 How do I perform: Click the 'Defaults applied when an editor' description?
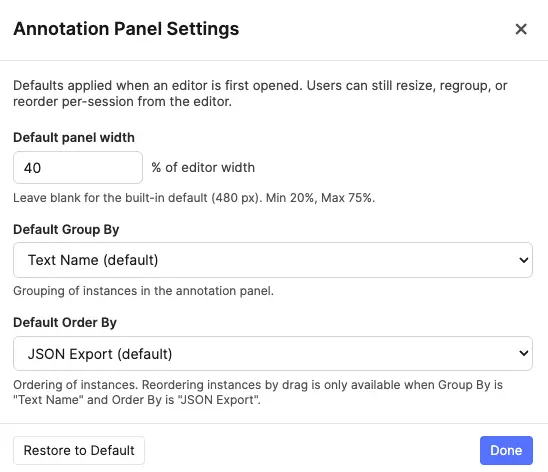pyautogui.click(x=260, y=93)
